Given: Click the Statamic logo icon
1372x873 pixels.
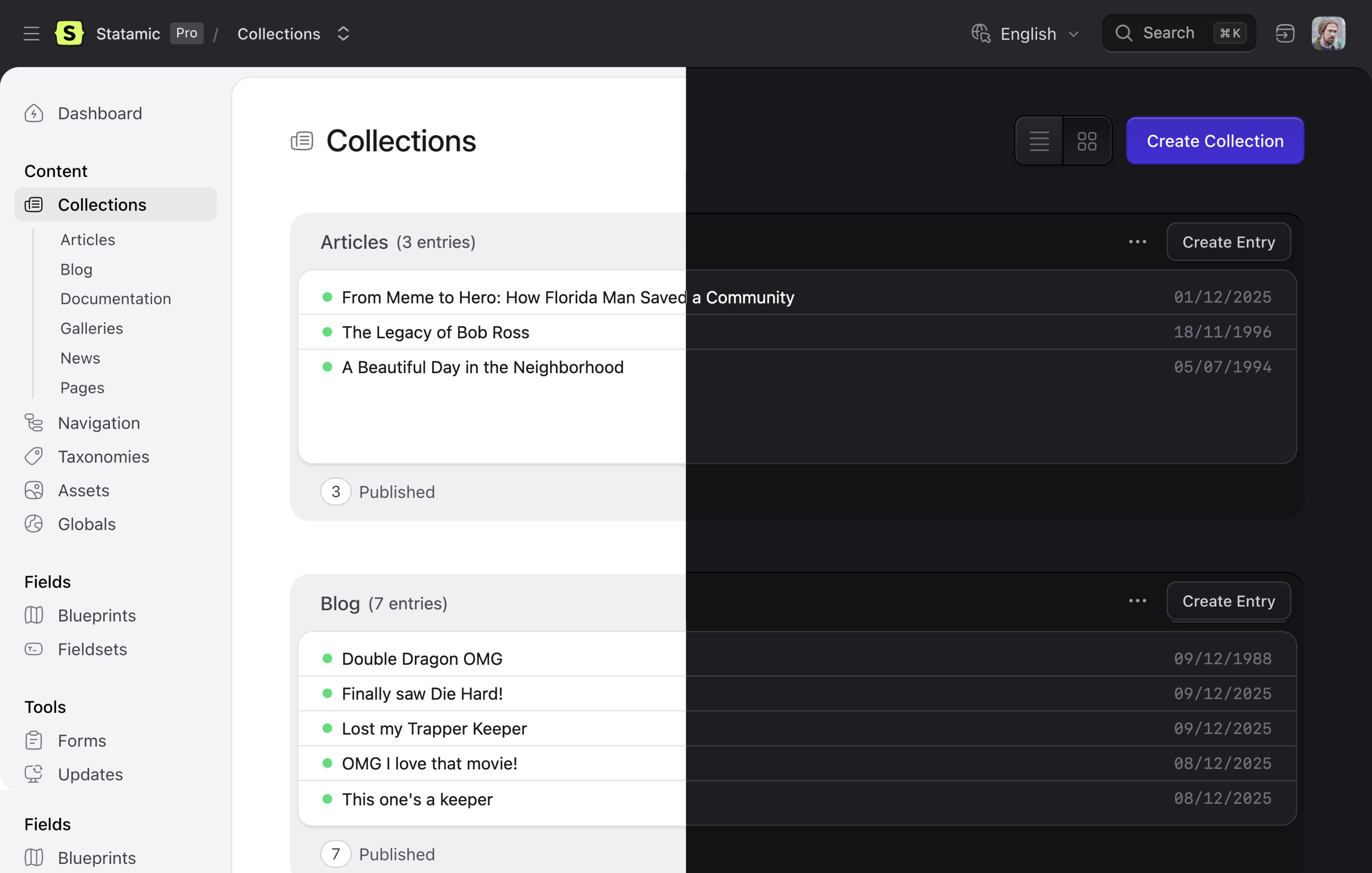Looking at the screenshot, I should [69, 33].
